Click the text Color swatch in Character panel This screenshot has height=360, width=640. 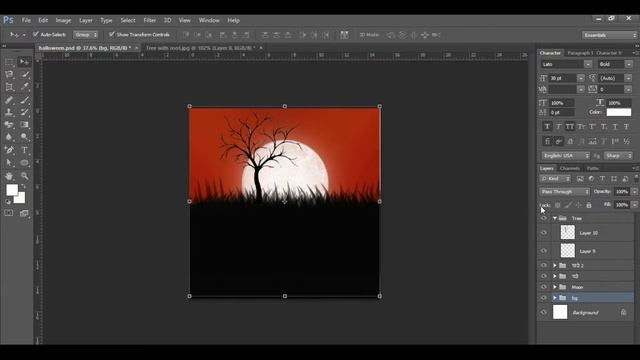coord(619,112)
